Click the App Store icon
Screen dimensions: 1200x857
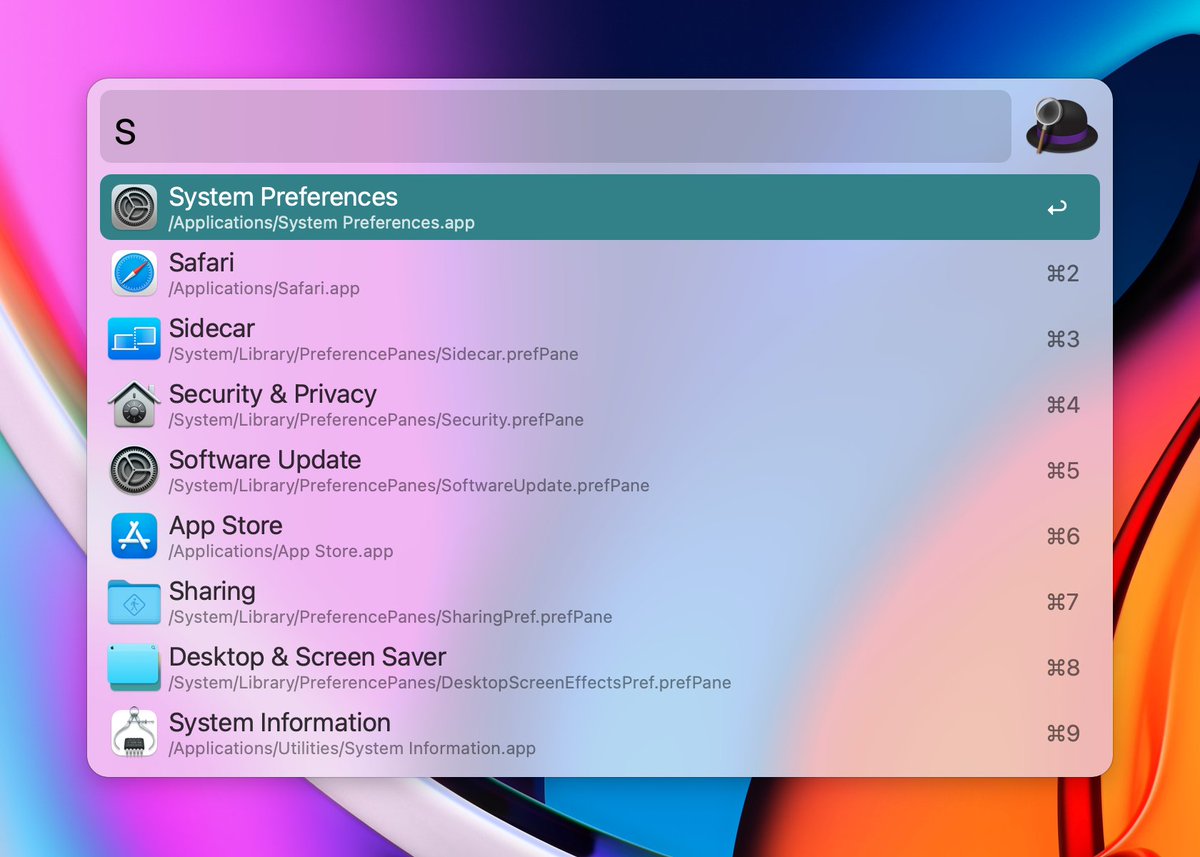point(134,536)
